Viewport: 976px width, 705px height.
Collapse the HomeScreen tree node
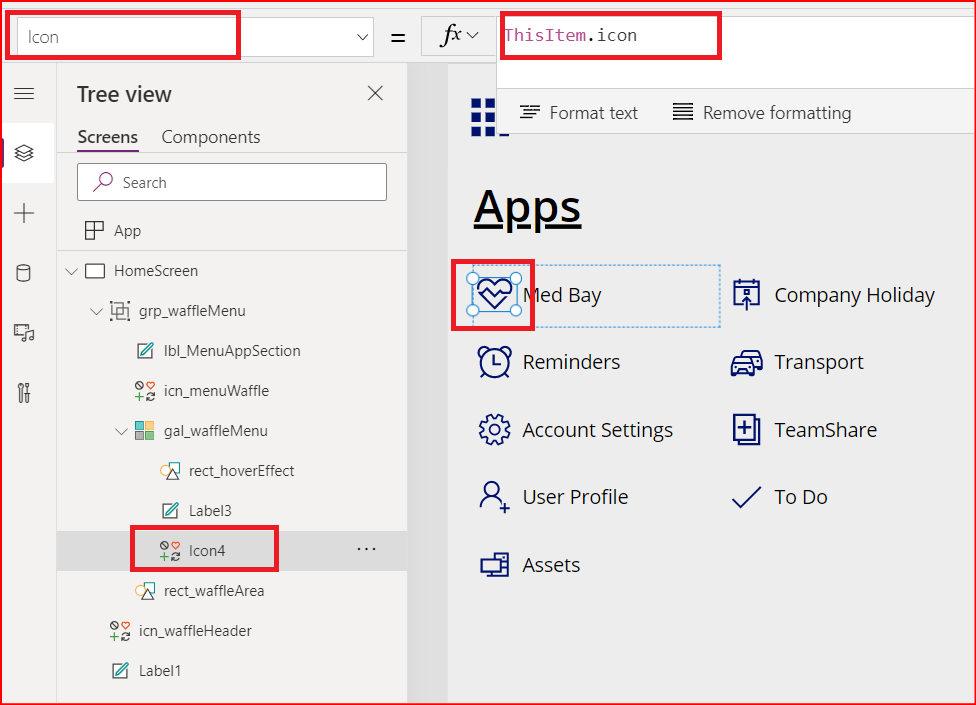pos(71,271)
